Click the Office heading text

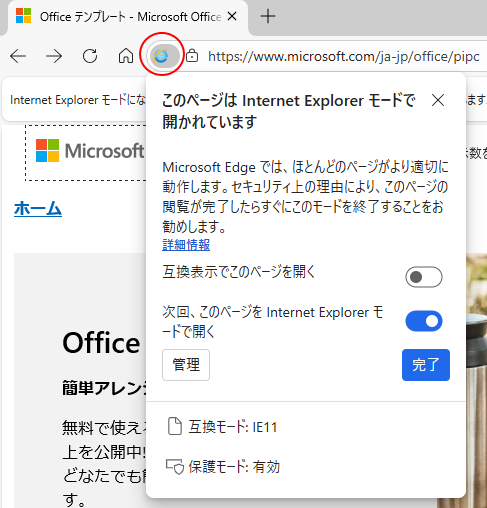pyautogui.click(x=101, y=343)
